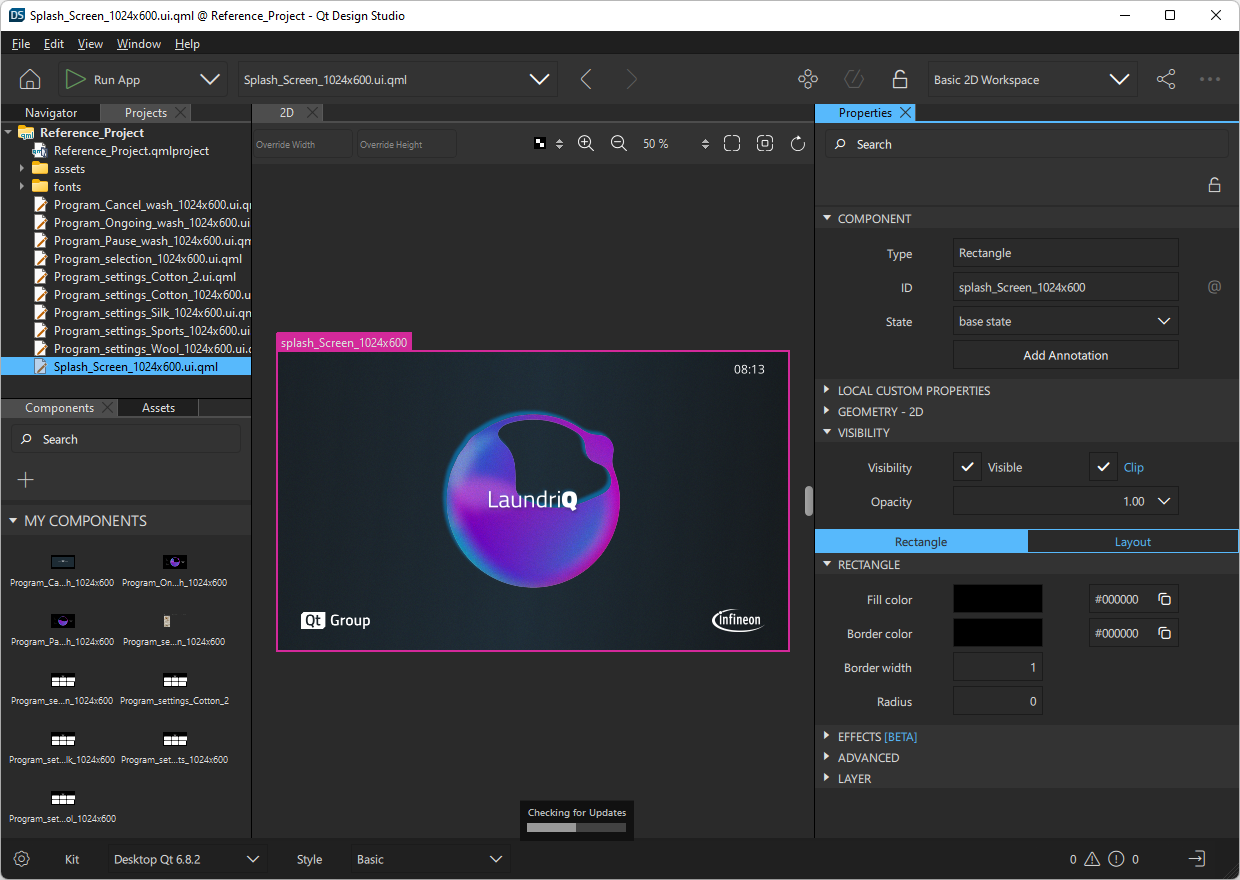1240x880 pixels.
Task: Click the fit-to-screen icon in 2D toolbar
Action: pyautogui.click(x=732, y=143)
